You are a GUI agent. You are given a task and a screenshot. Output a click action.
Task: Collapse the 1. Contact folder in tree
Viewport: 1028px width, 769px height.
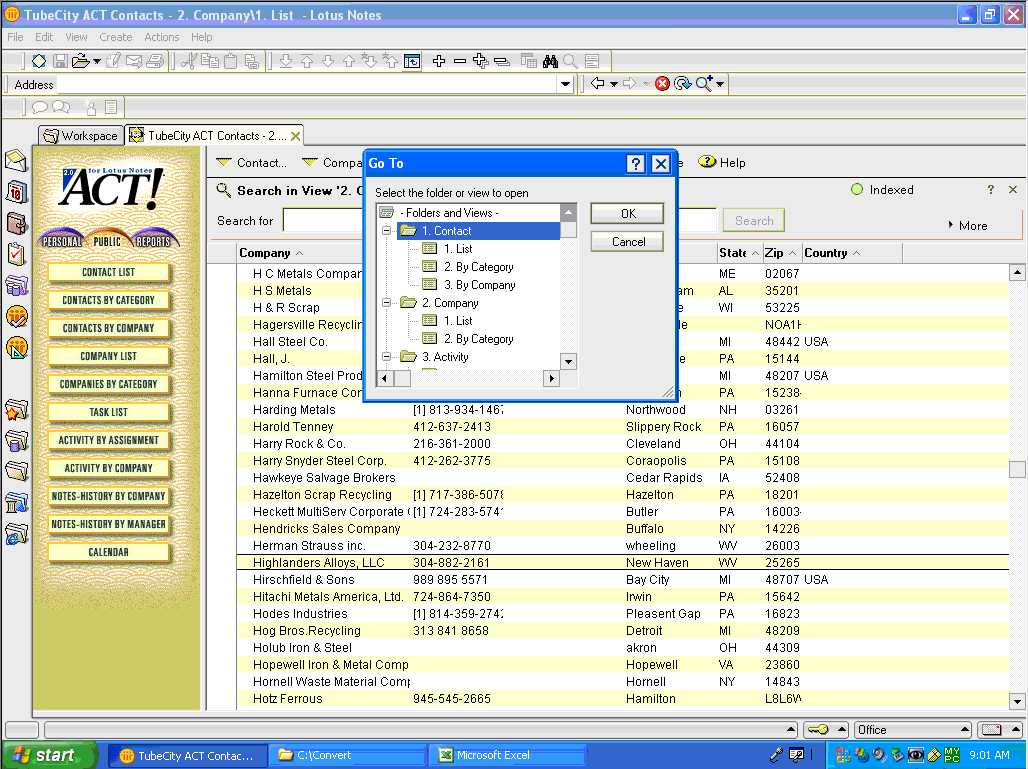[x=386, y=231]
